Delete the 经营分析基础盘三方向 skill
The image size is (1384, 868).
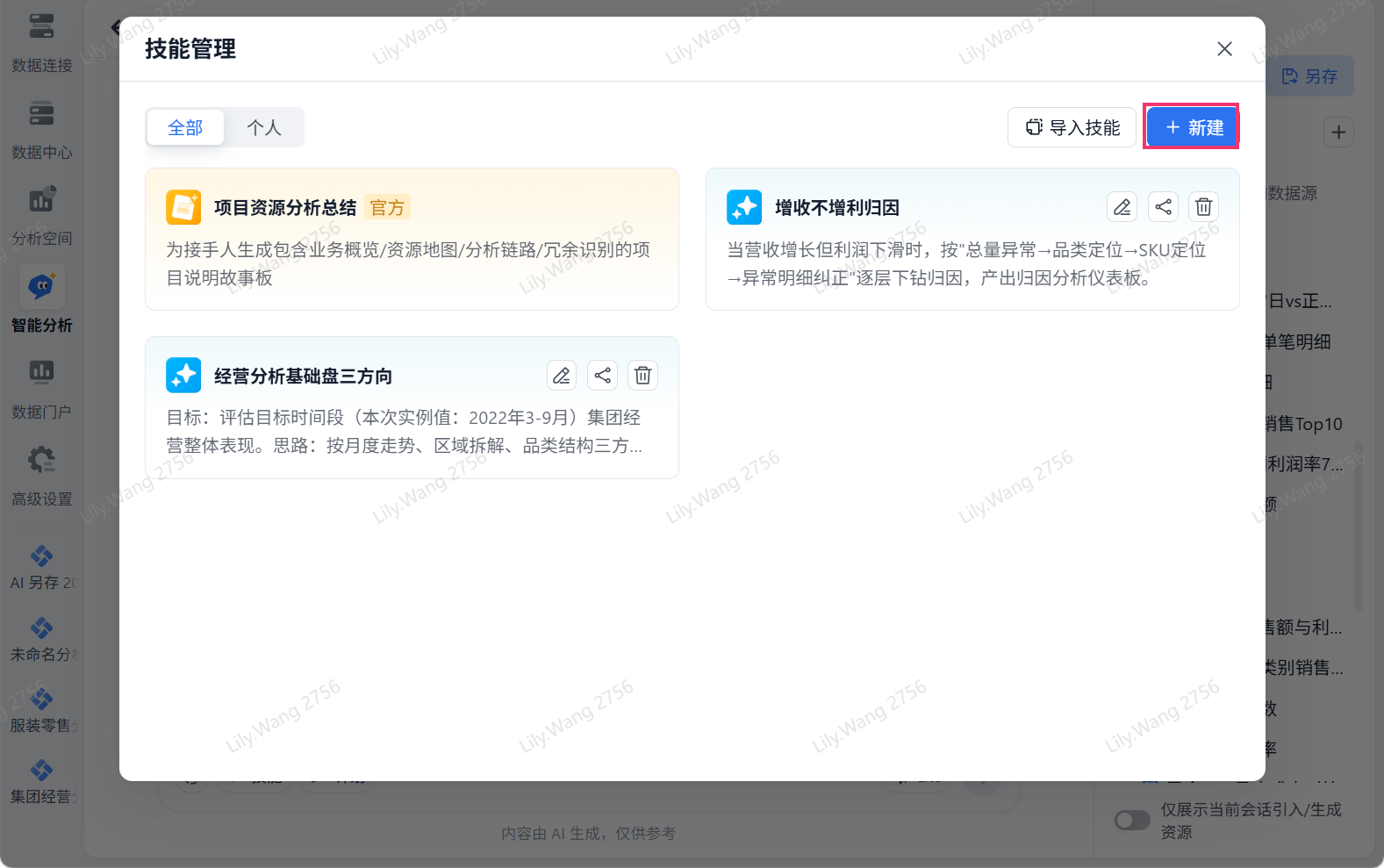coord(642,376)
